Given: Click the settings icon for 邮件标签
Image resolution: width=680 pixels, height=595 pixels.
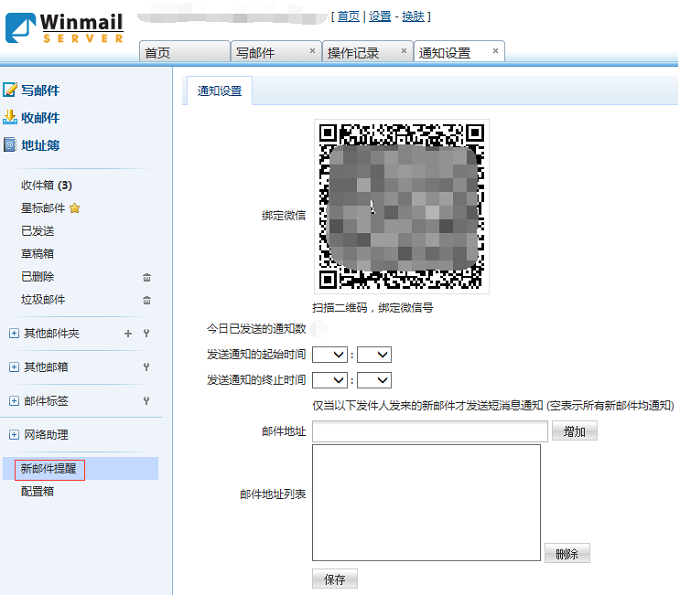Looking at the screenshot, I should [x=147, y=401].
